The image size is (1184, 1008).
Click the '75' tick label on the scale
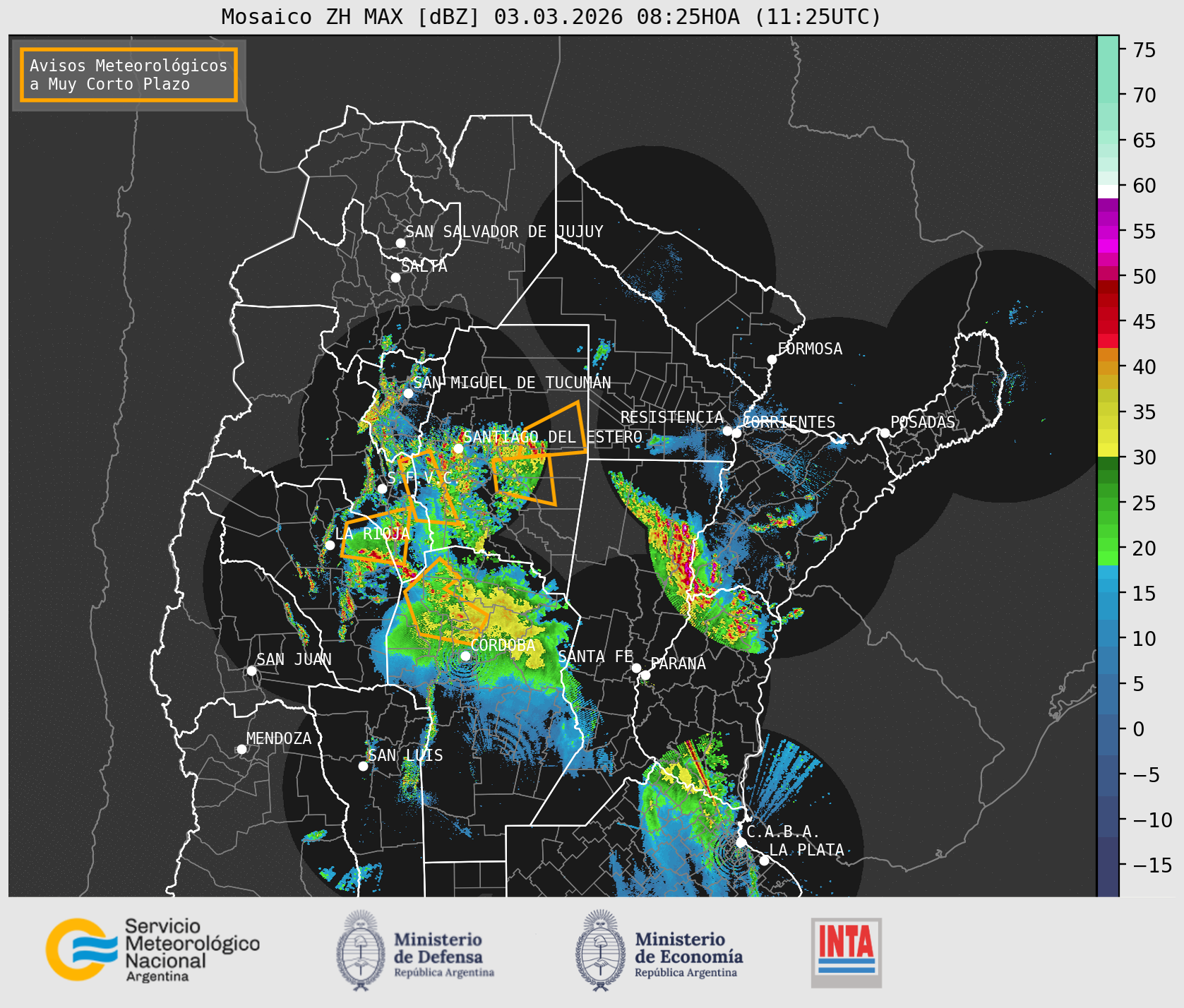1144,49
